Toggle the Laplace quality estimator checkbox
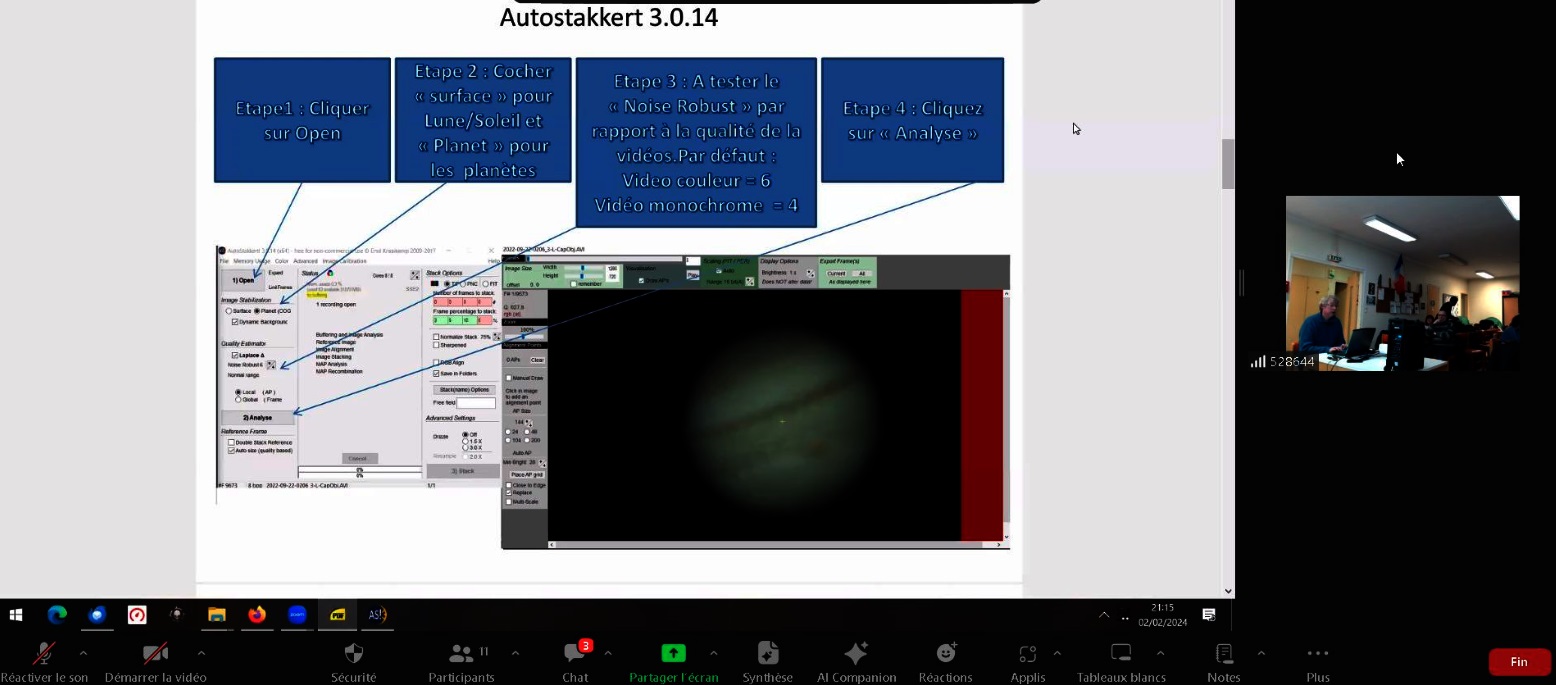The width and height of the screenshot is (1556, 685). click(x=235, y=355)
